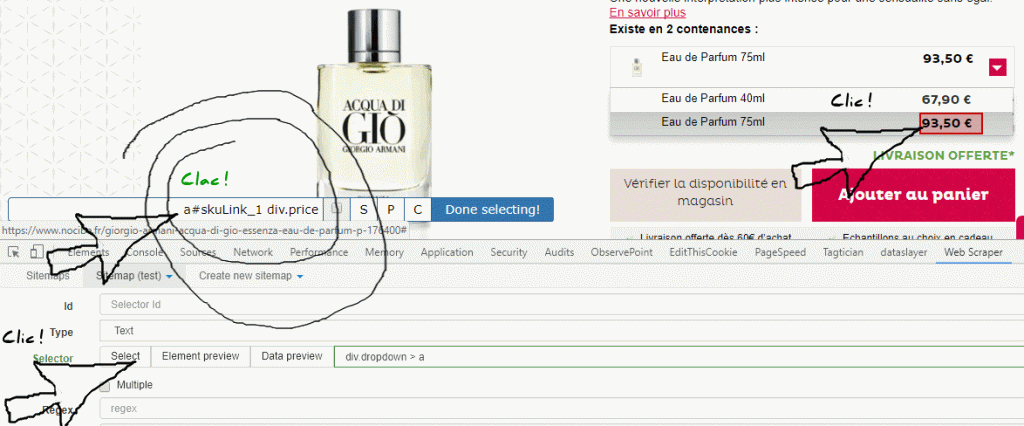
Task: Click the DevTools inspect element cursor icon
Action: [14, 252]
